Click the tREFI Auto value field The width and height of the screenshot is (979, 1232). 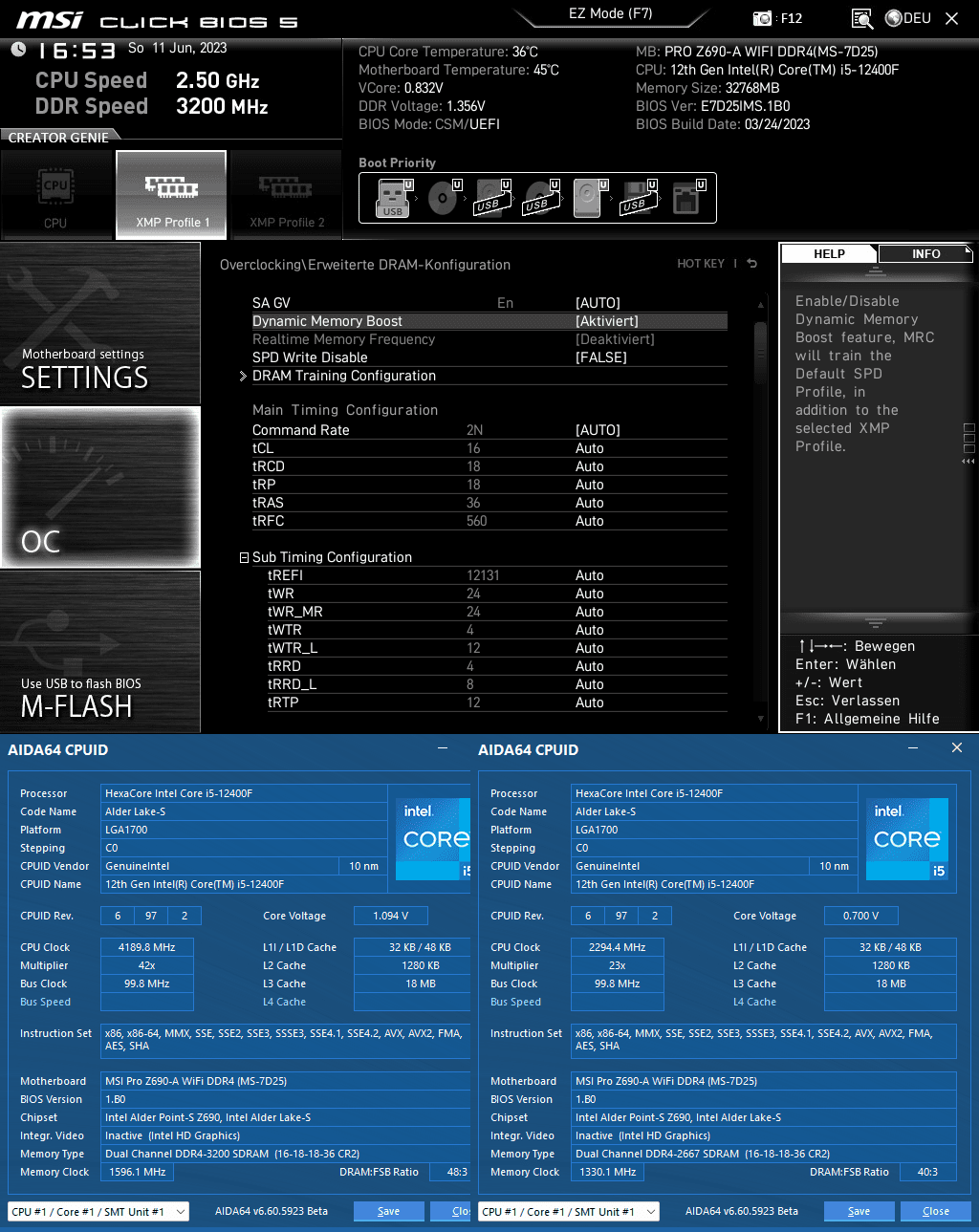(590, 575)
